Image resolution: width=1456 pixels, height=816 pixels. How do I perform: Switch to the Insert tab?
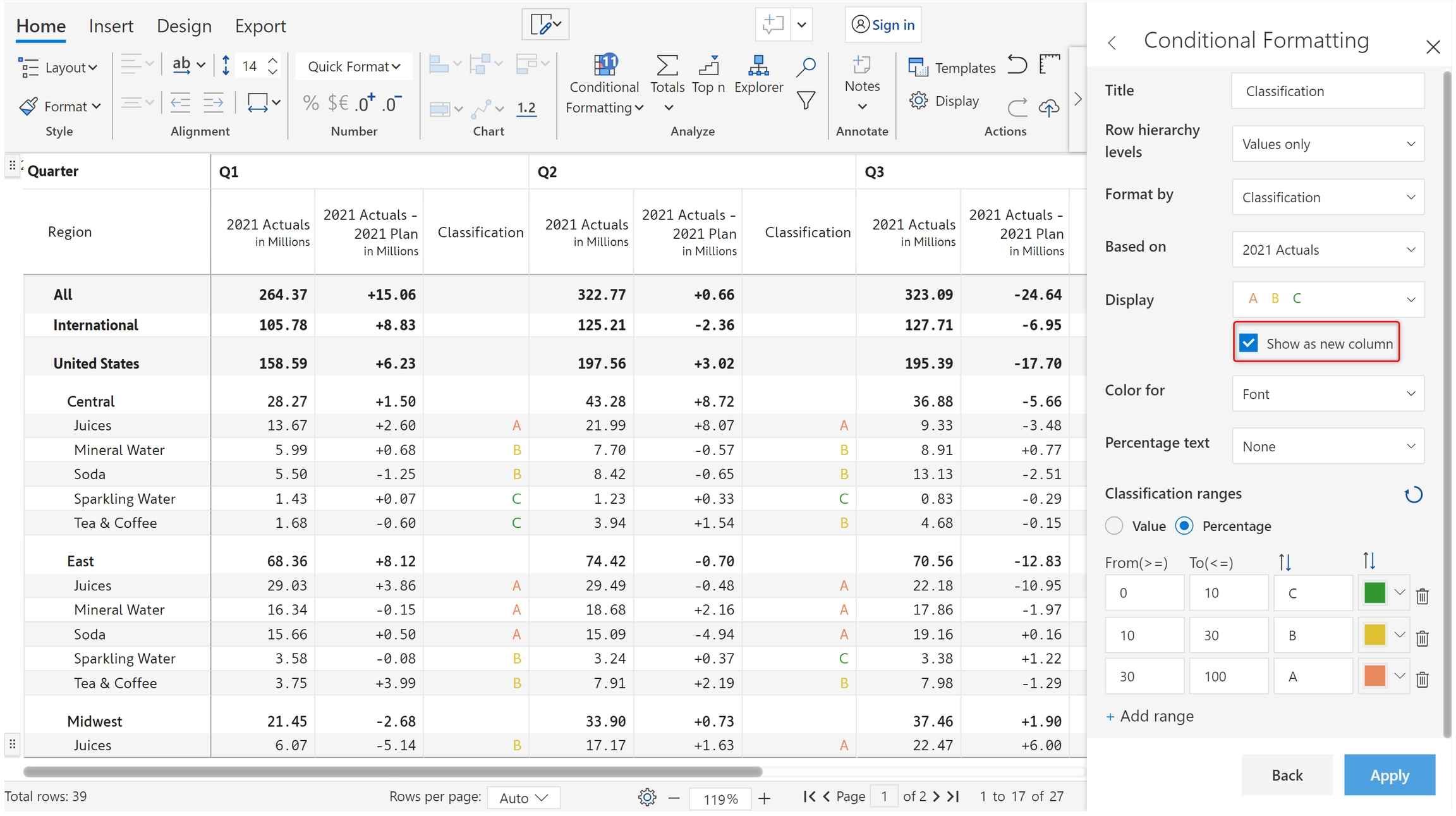(111, 26)
